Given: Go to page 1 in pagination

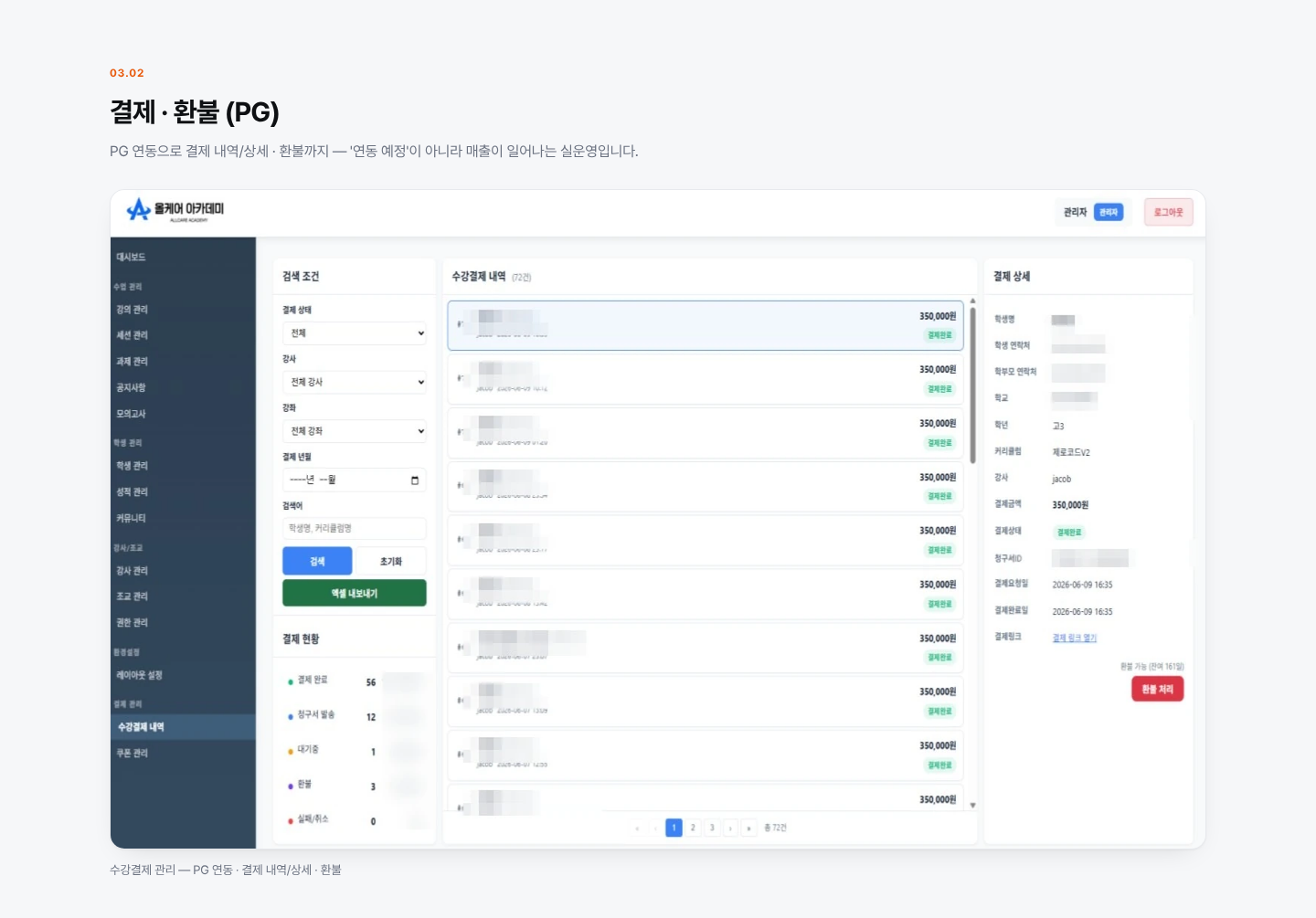Looking at the screenshot, I should (x=674, y=828).
